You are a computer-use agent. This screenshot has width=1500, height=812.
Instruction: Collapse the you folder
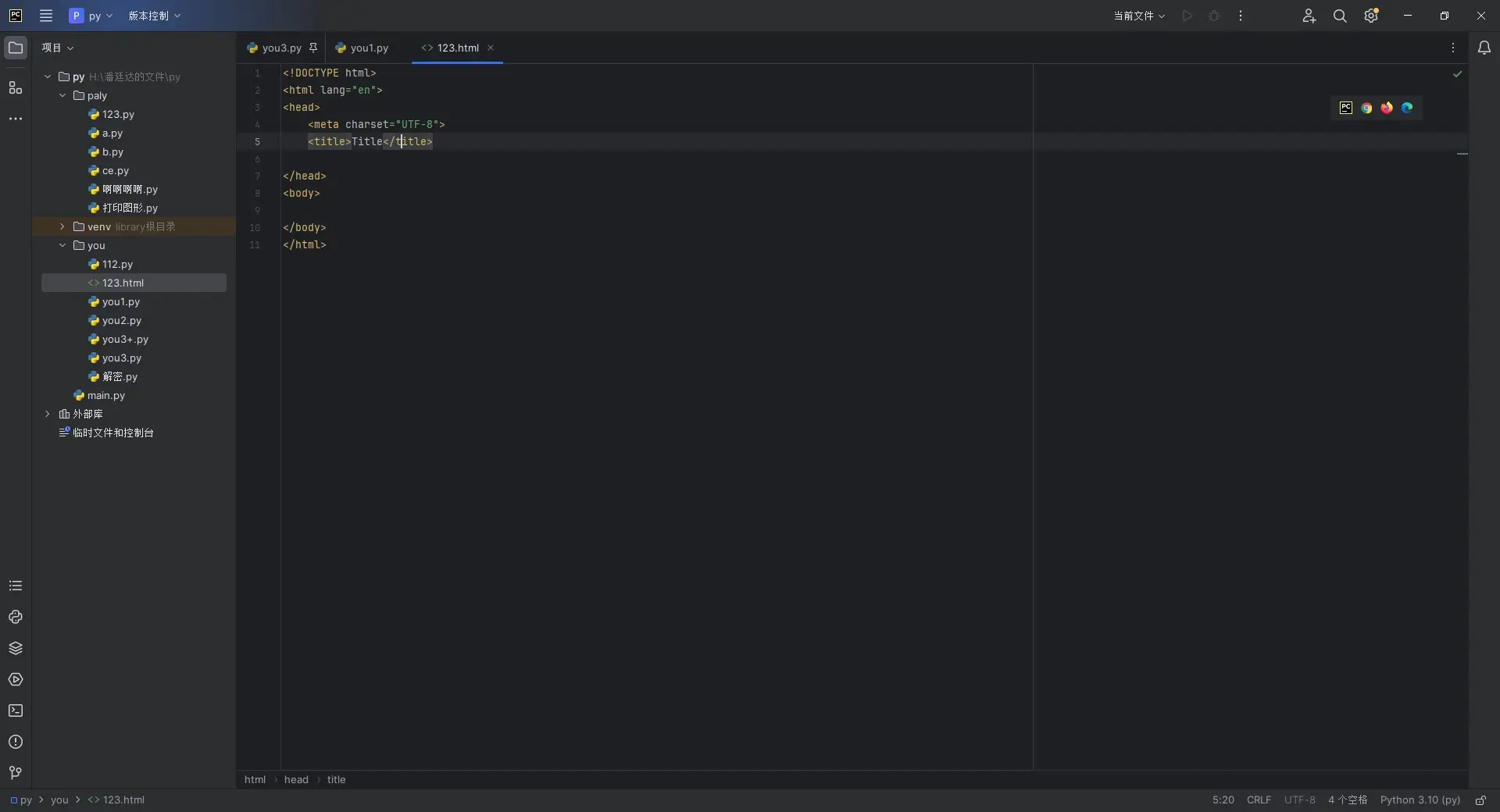point(62,245)
